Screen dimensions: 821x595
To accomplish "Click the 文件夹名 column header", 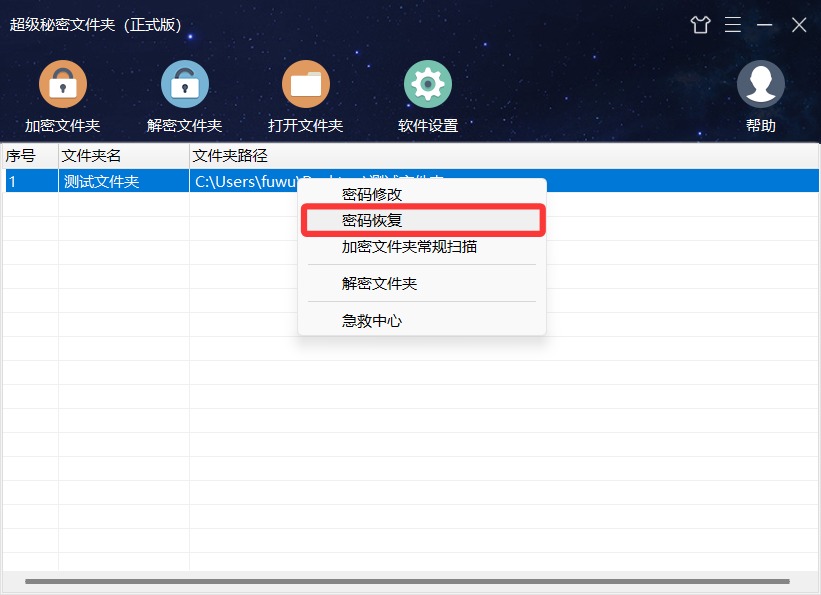I will pos(124,156).
